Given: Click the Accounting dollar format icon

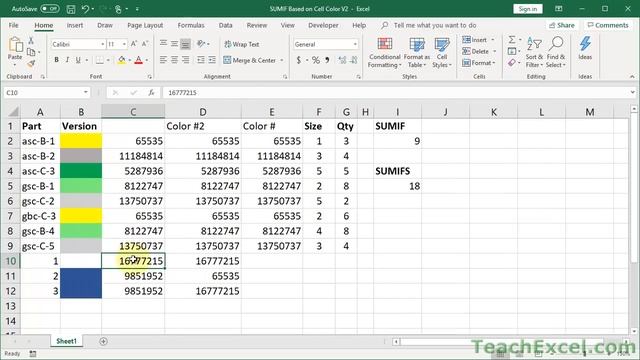Looking at the screenshot, I should tap(299, 60).
